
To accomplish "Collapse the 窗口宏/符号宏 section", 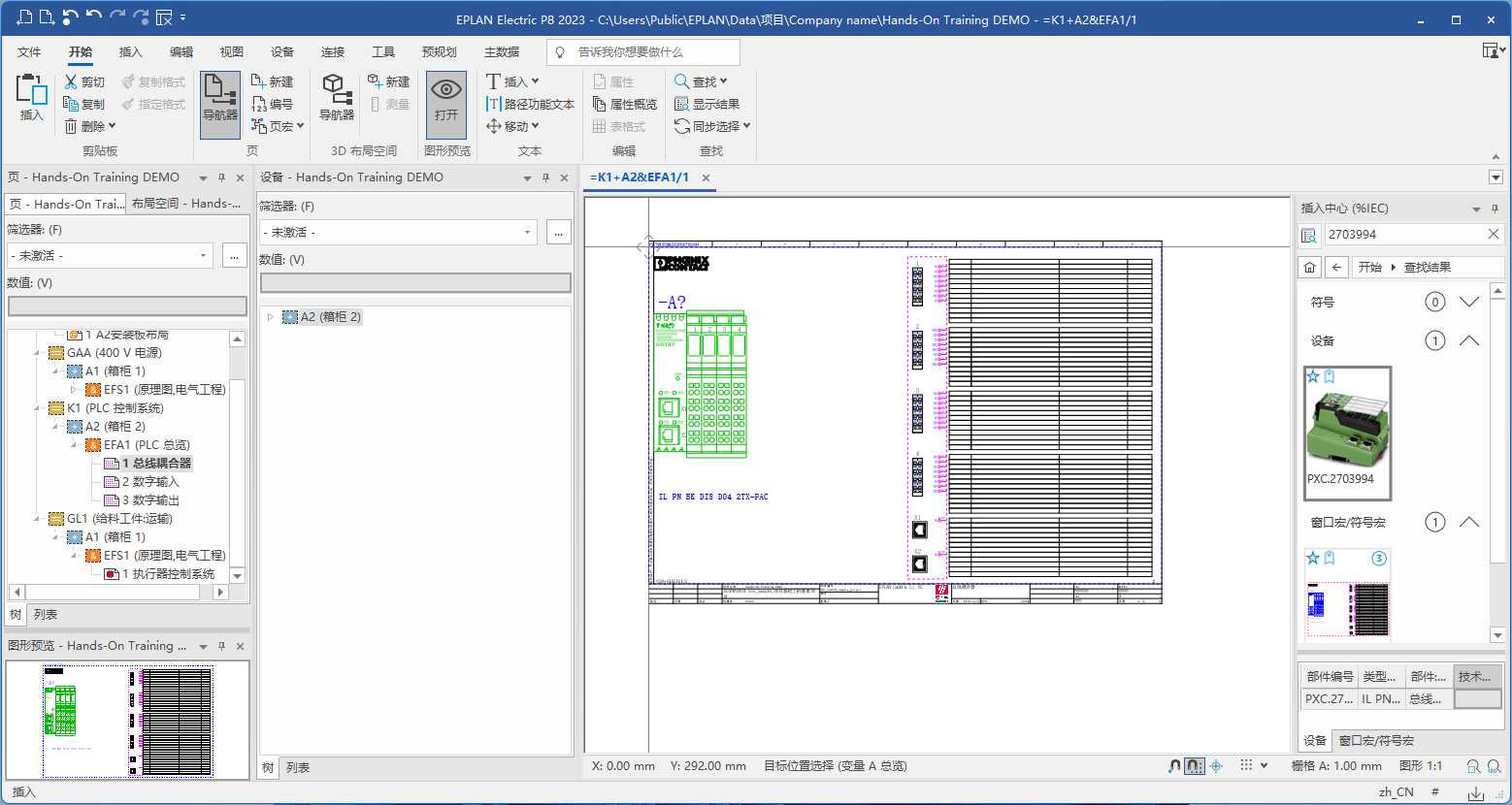I will tap(1469, 522).
